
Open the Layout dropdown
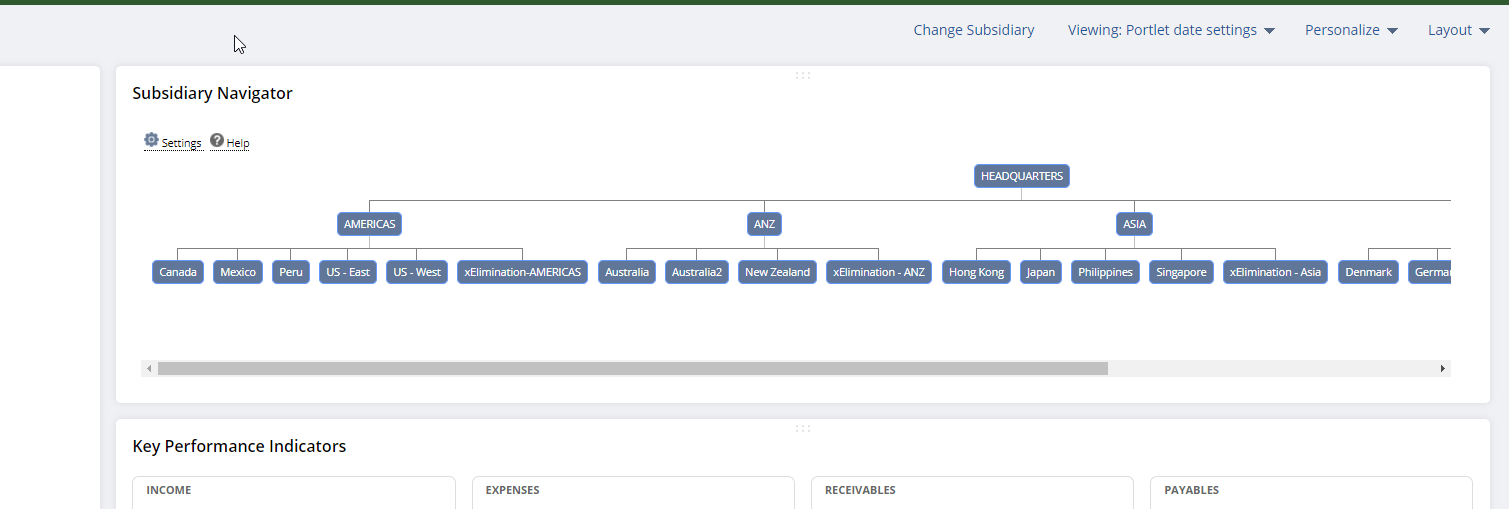click(x=1458, y=30)
